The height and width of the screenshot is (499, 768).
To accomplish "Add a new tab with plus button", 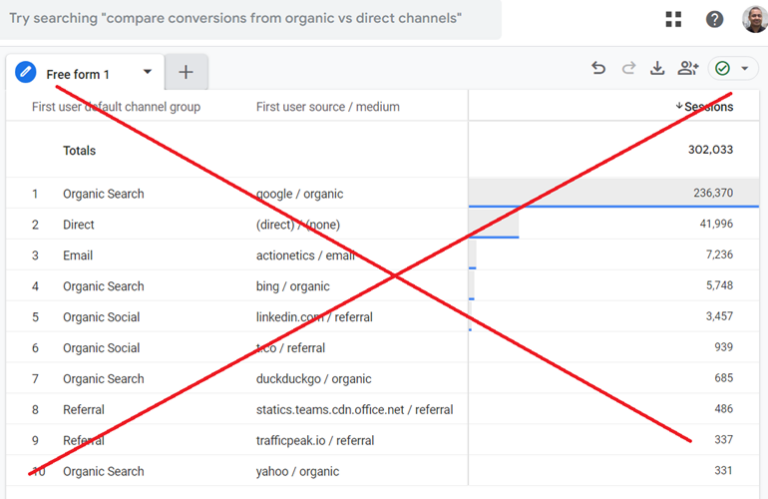I will [186, 72].
